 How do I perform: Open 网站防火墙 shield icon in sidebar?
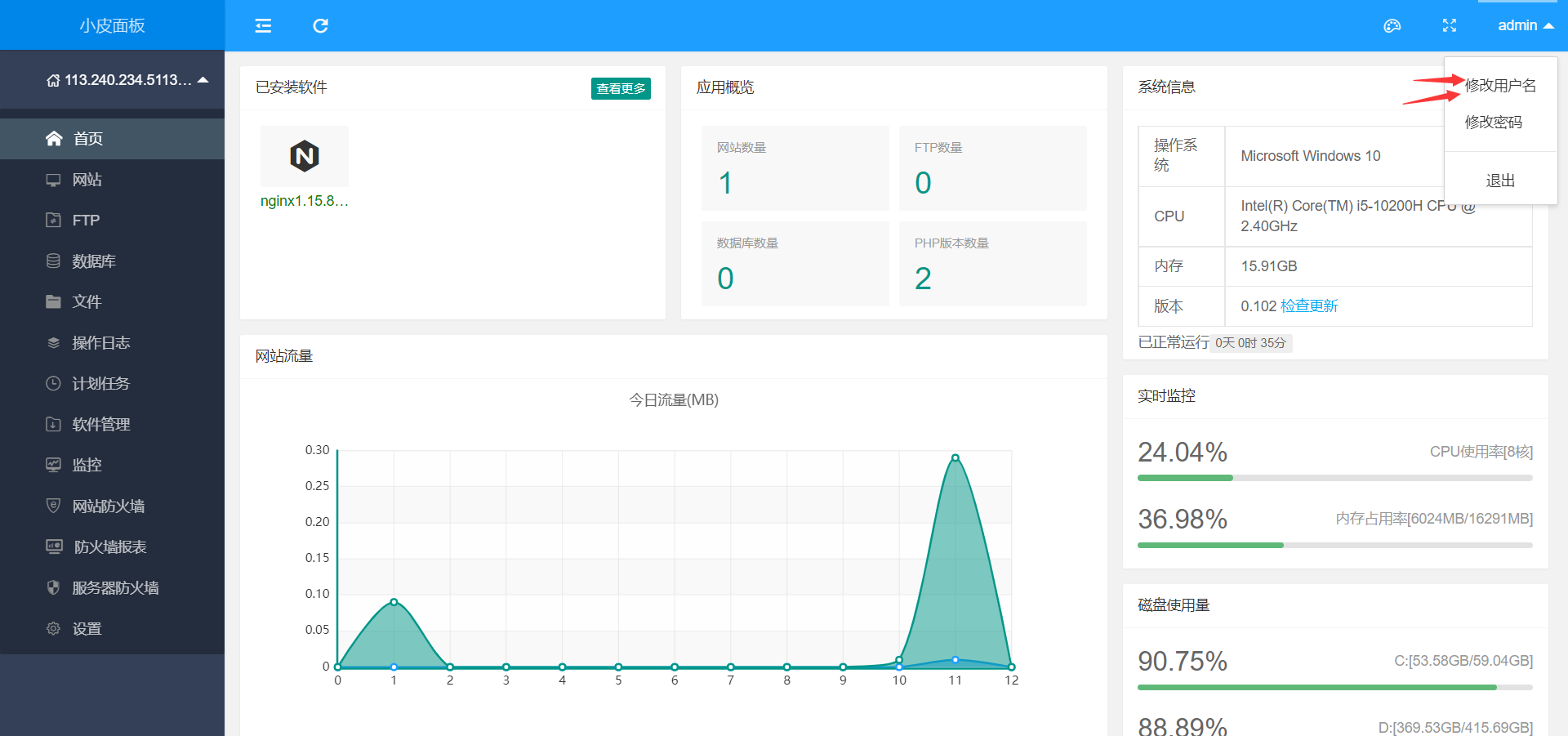tap(53, 506)
